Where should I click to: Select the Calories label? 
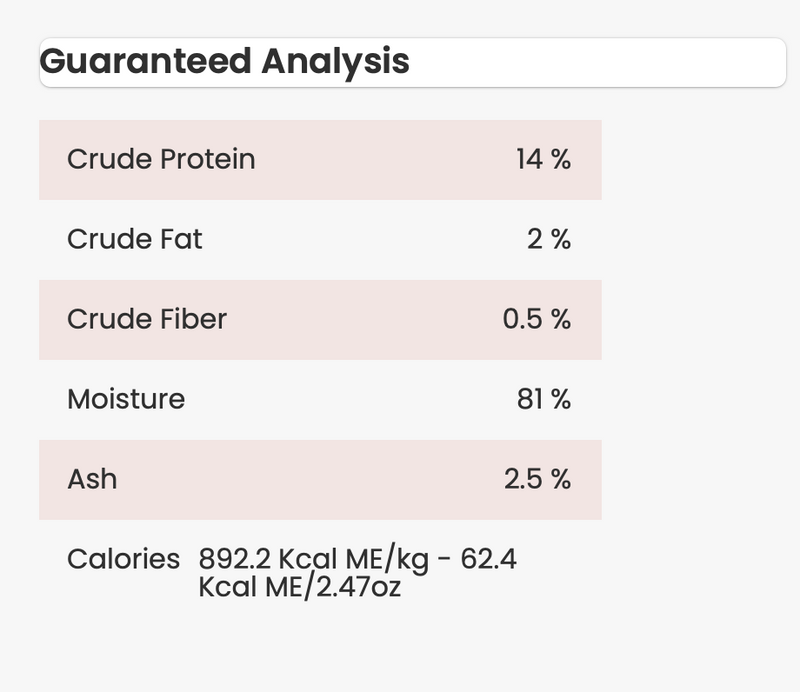pyautogui.click(x=123, y=559)
